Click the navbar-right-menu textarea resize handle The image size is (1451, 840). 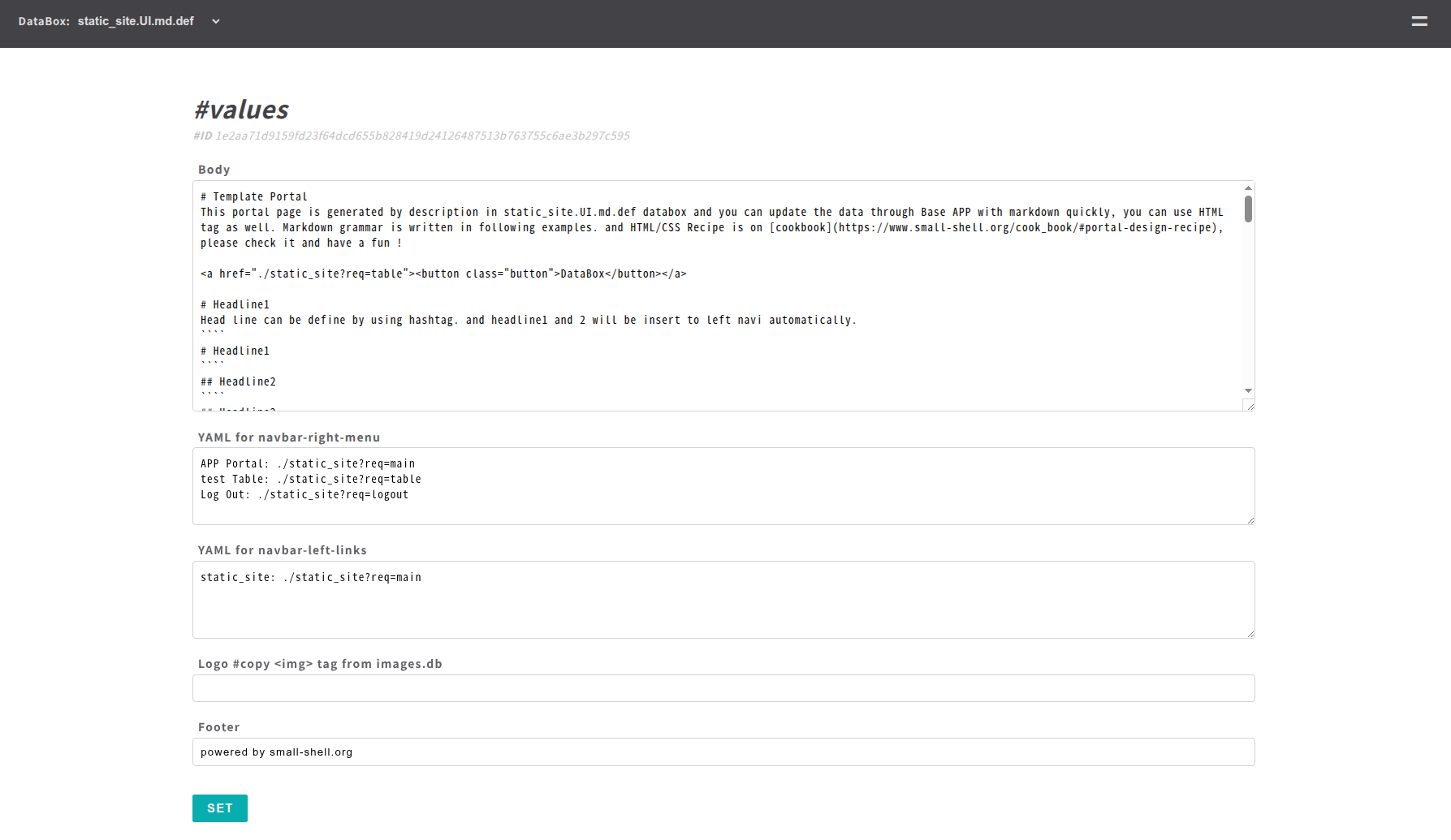(1250, 520)
